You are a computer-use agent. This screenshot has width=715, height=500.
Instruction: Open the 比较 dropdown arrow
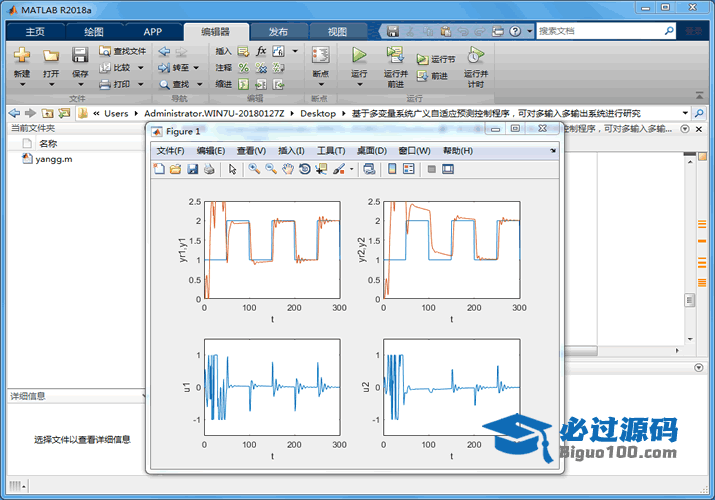[x=140, y=67]
